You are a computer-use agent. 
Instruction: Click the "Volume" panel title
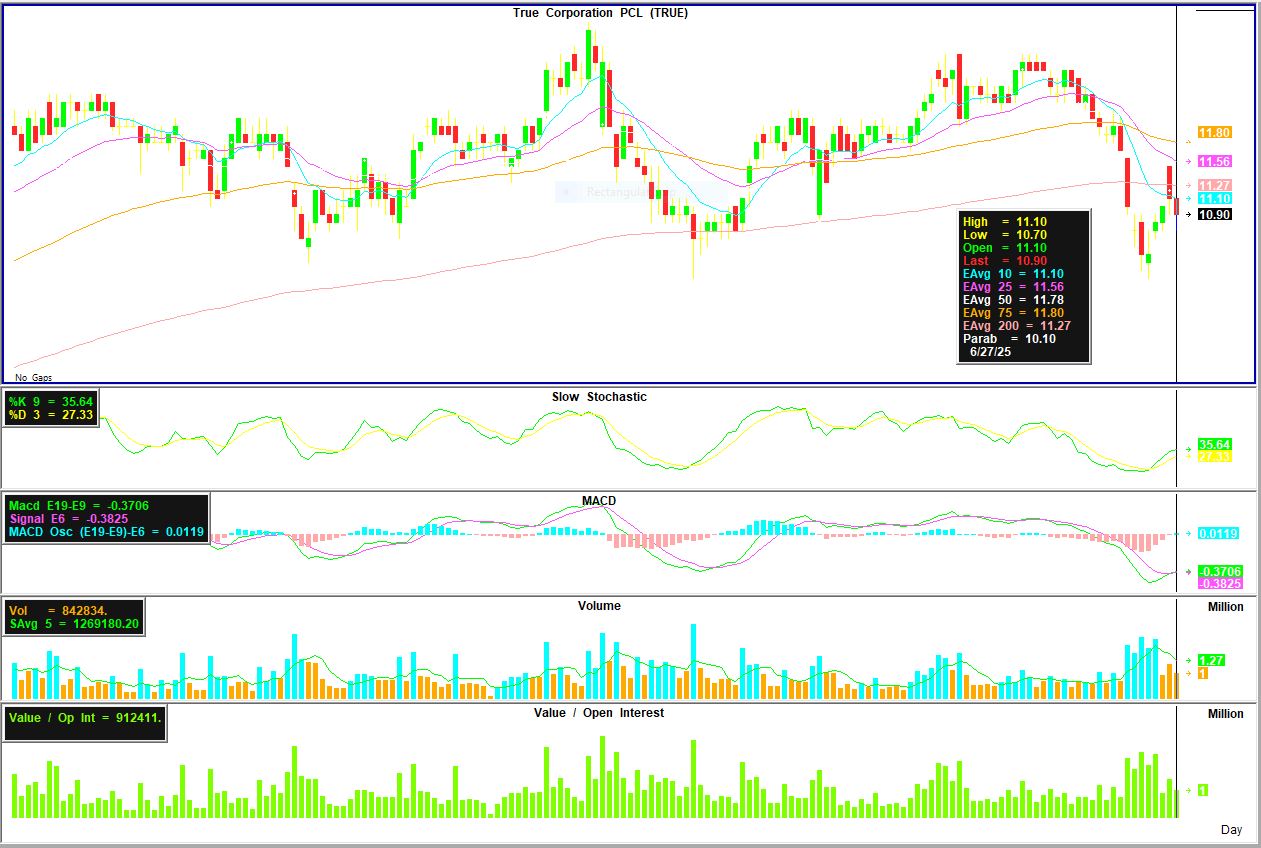point(599,606)
